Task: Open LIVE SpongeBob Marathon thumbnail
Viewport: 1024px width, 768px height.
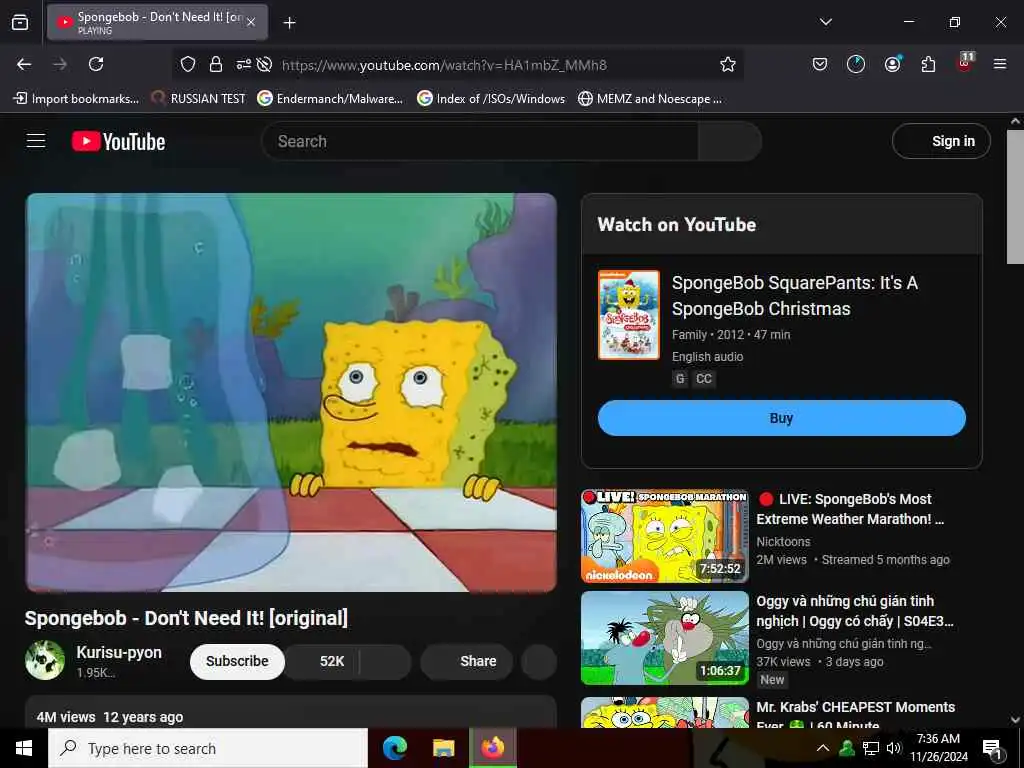Action: pos(665,536)
